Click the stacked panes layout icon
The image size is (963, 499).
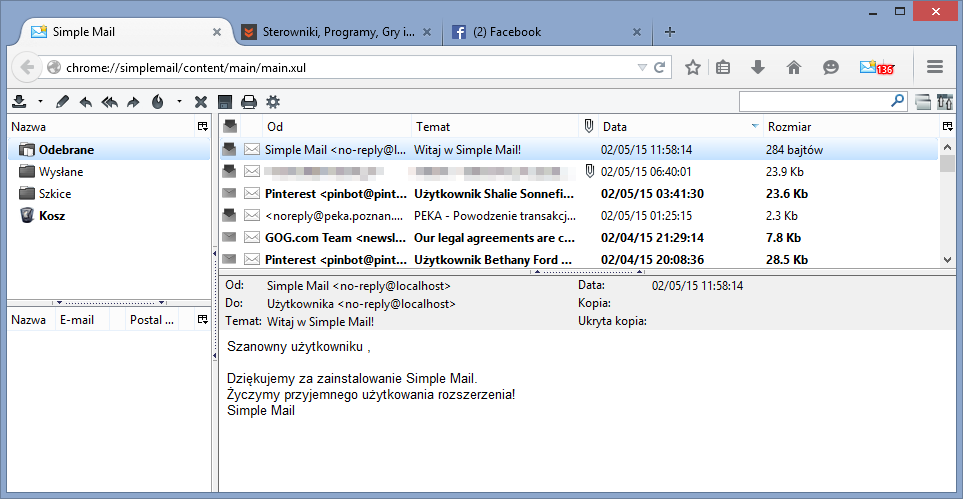[x=922, y=102]
